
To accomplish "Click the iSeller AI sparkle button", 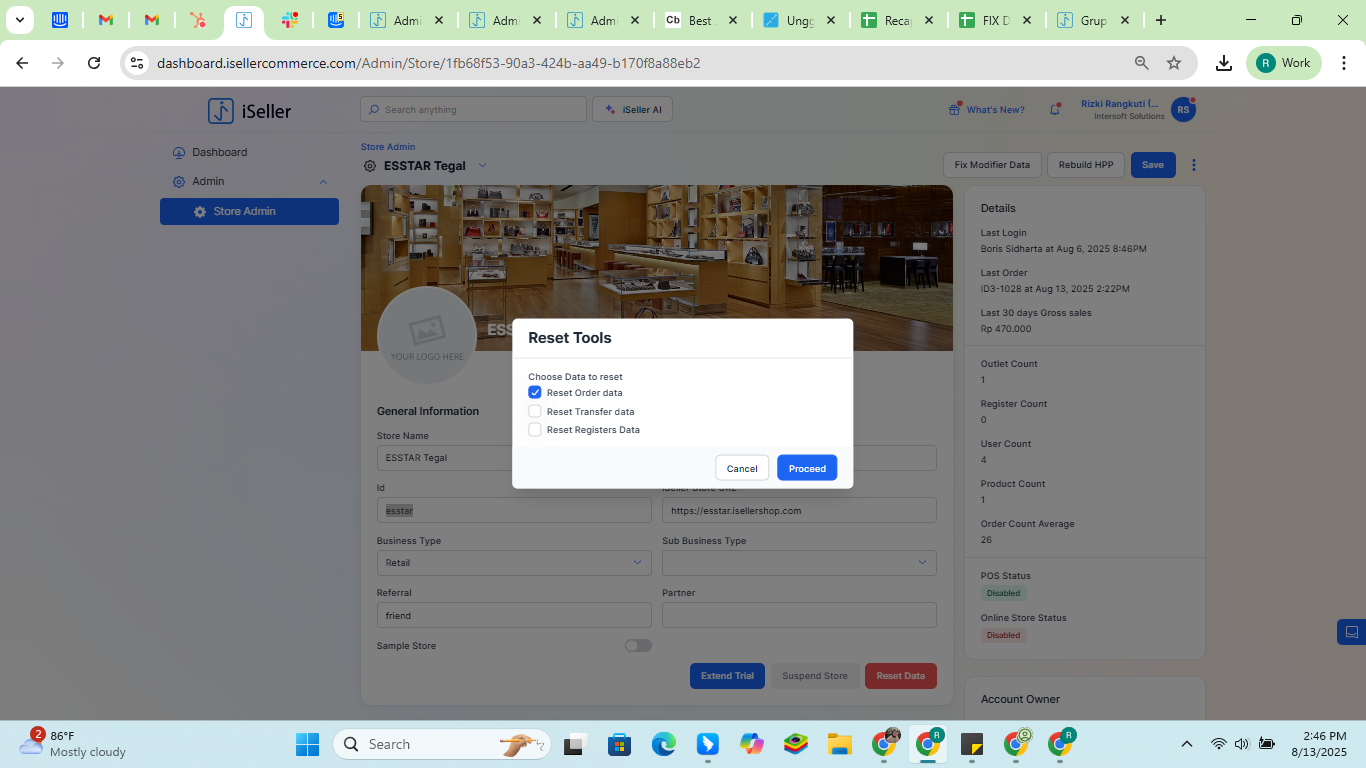I will [x=632, y=110].
